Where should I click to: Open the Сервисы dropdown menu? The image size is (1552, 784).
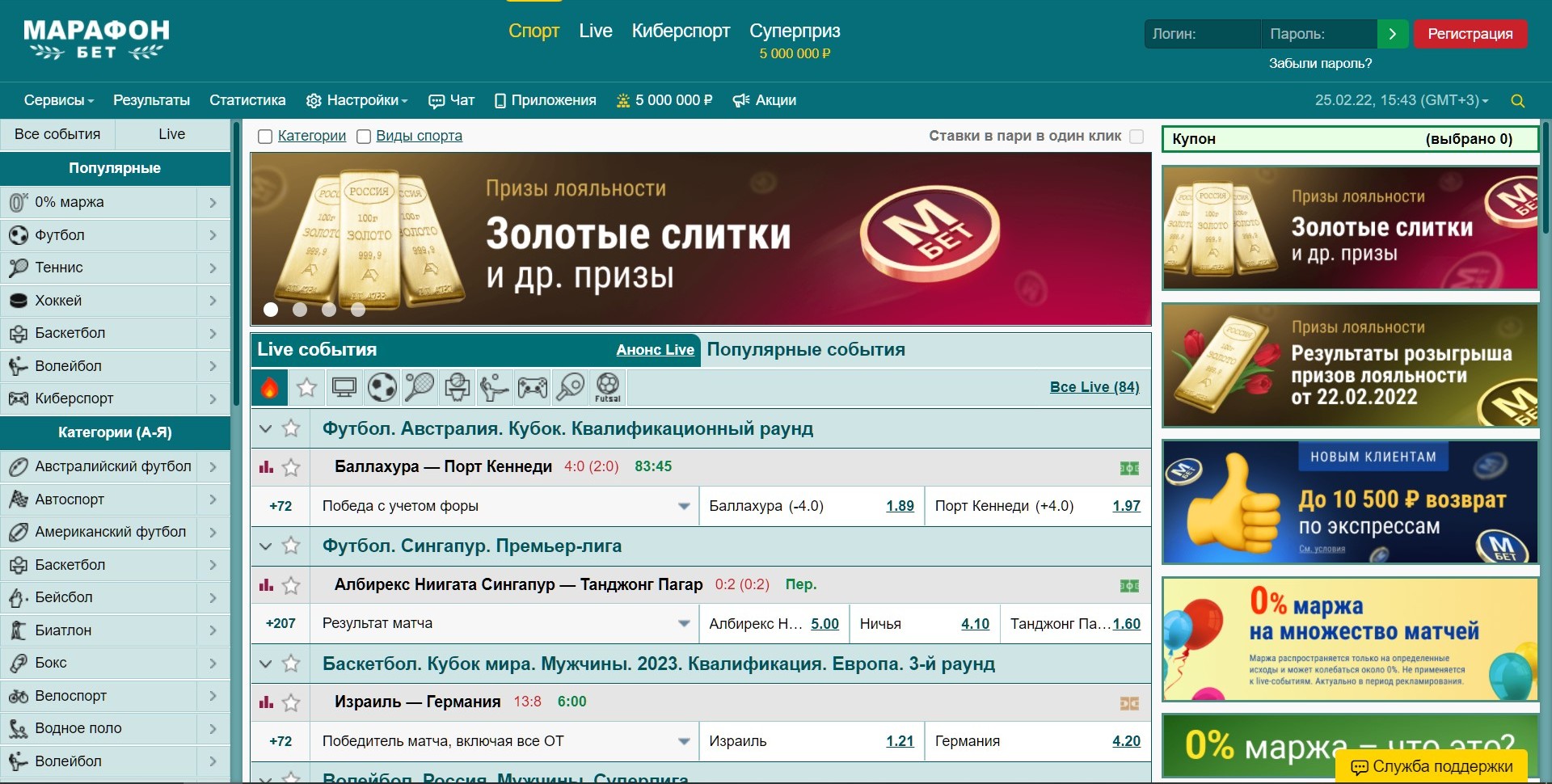coord(59,100)
